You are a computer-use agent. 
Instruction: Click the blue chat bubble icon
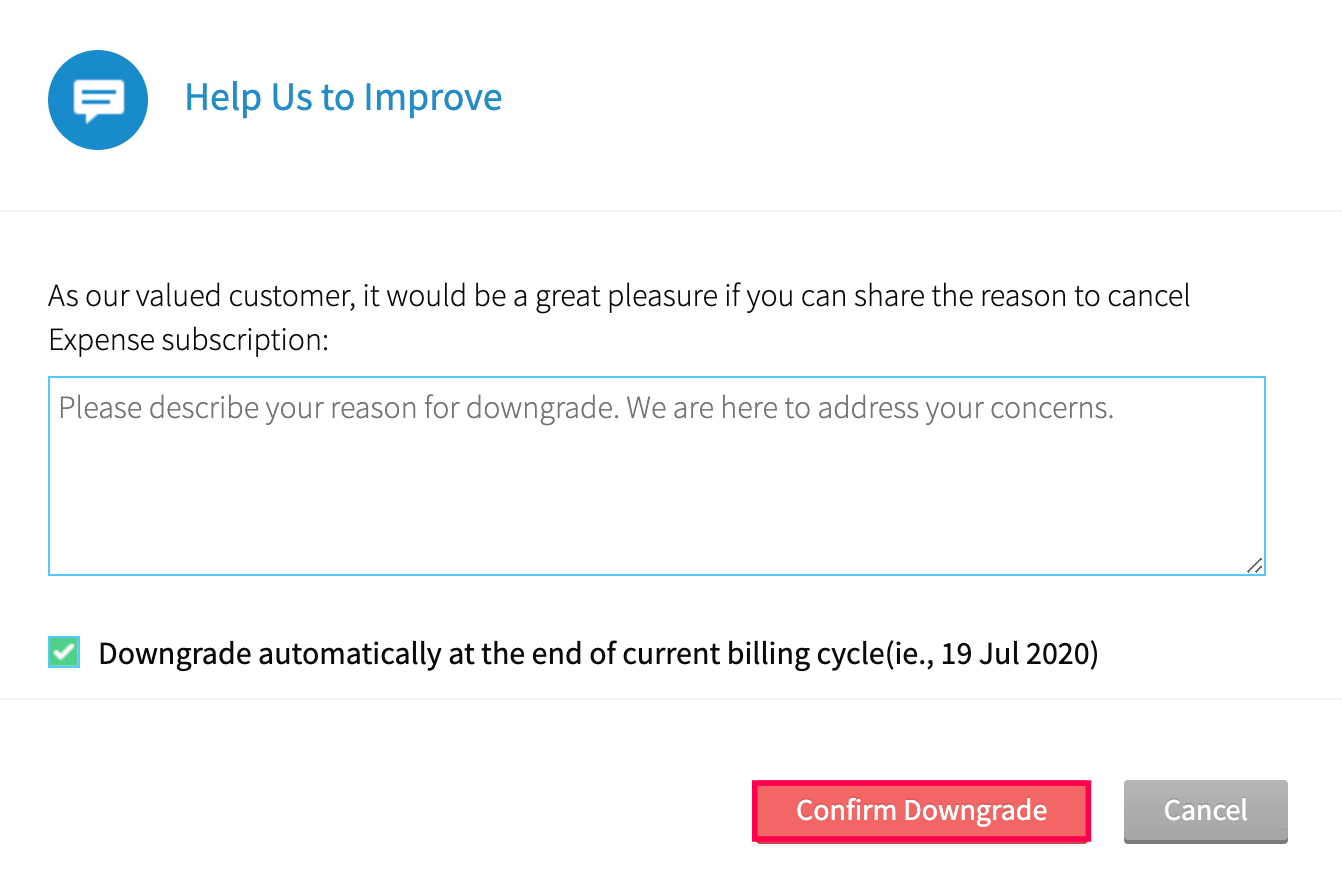(x=98, y=100)
